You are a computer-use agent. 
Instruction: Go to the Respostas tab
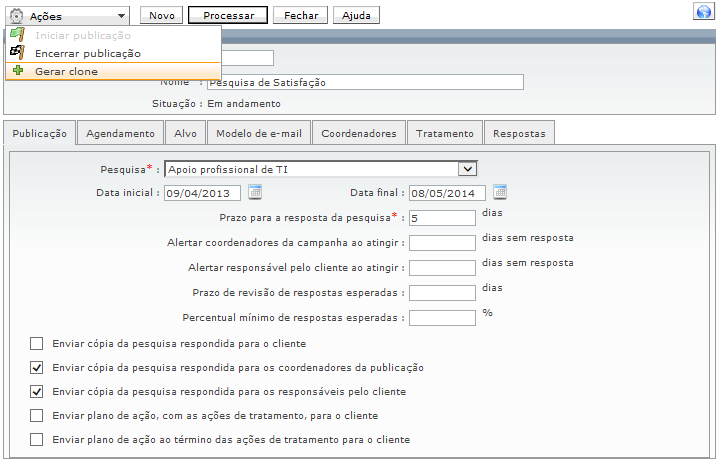click(x=519, y=133)
